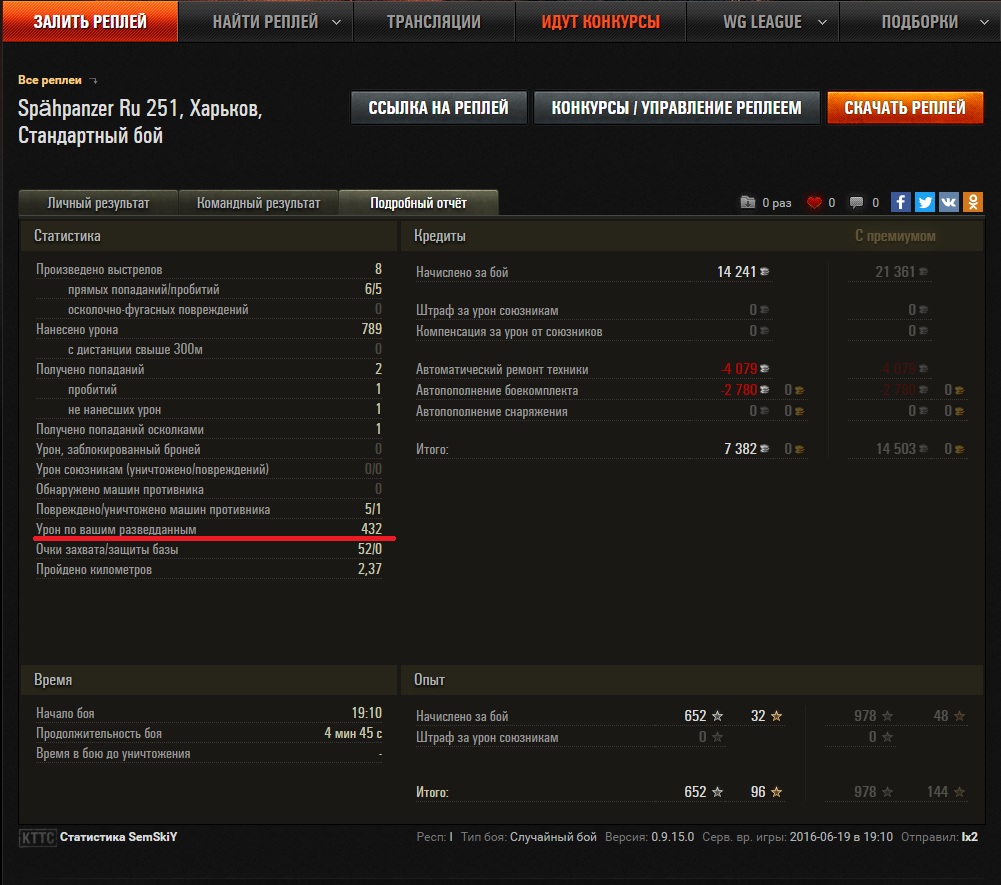This screenshot has height=885, width=1001.
Task: Follow the Все реплеи link
Action: 50,80
